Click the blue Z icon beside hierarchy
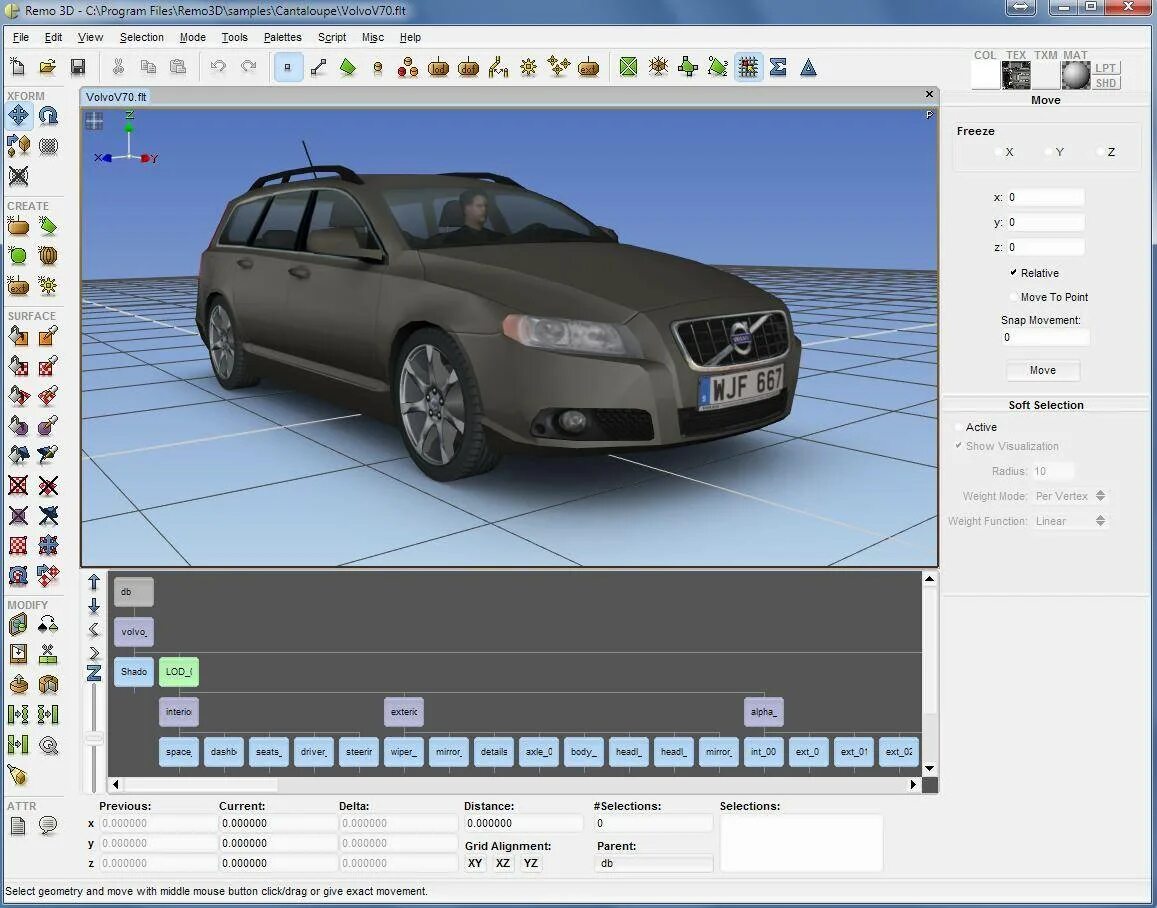Viewport: 1157px width, 908px height. click(x=94, y=673)
